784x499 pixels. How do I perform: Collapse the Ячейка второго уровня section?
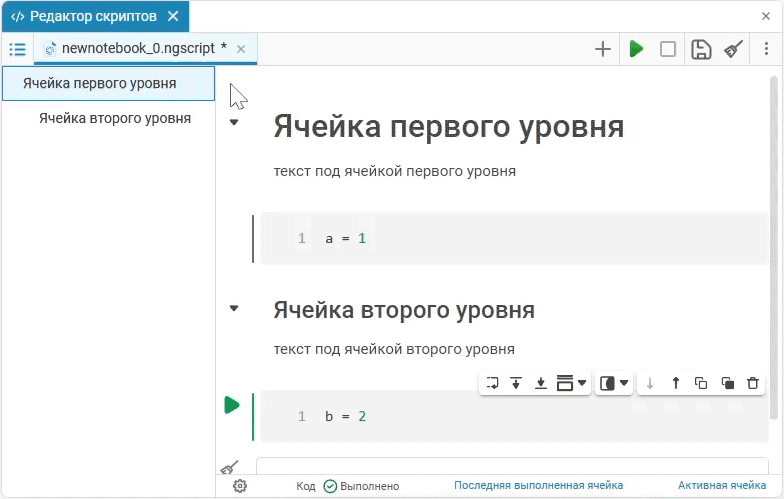(x=234, y=308)
